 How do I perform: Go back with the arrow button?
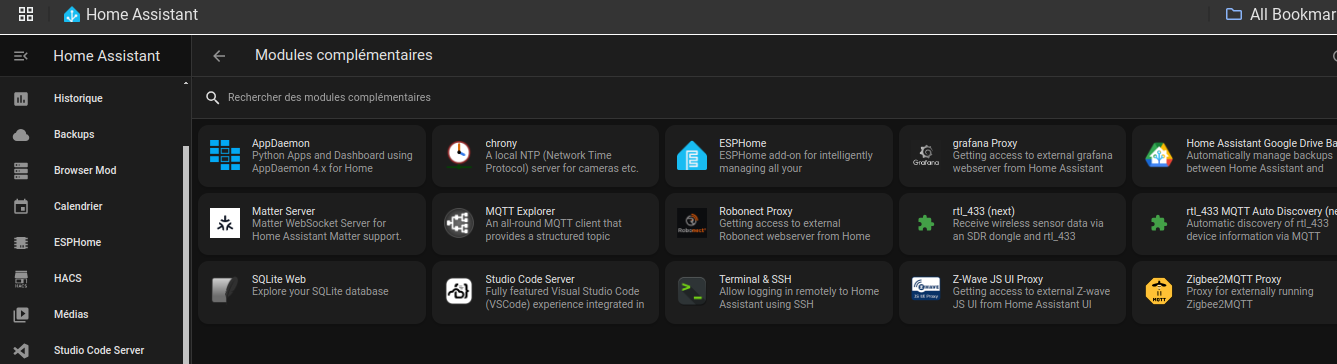219,56
